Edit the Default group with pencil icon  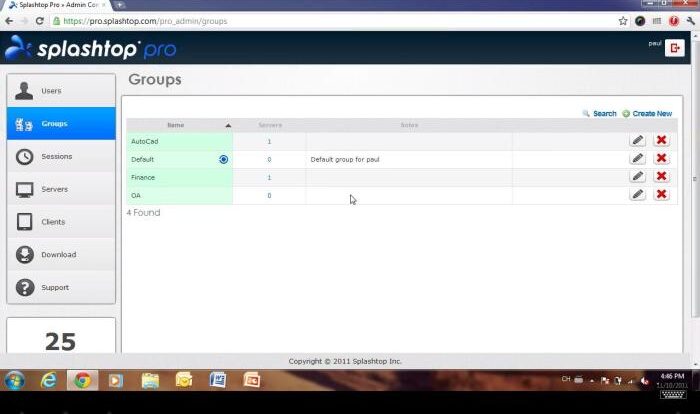coord(638,158)
